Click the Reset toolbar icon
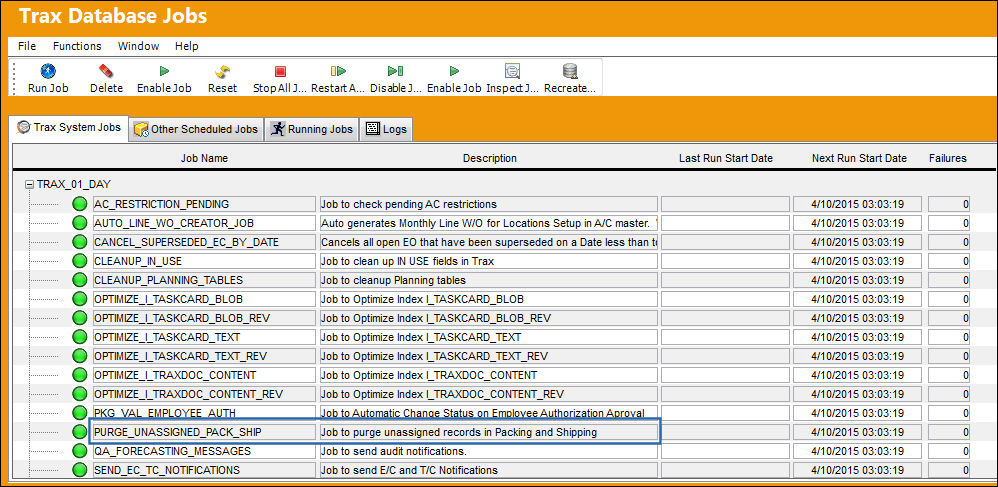Image resolution: width=998 pixels, height=487 pixels. pos(222,71)
